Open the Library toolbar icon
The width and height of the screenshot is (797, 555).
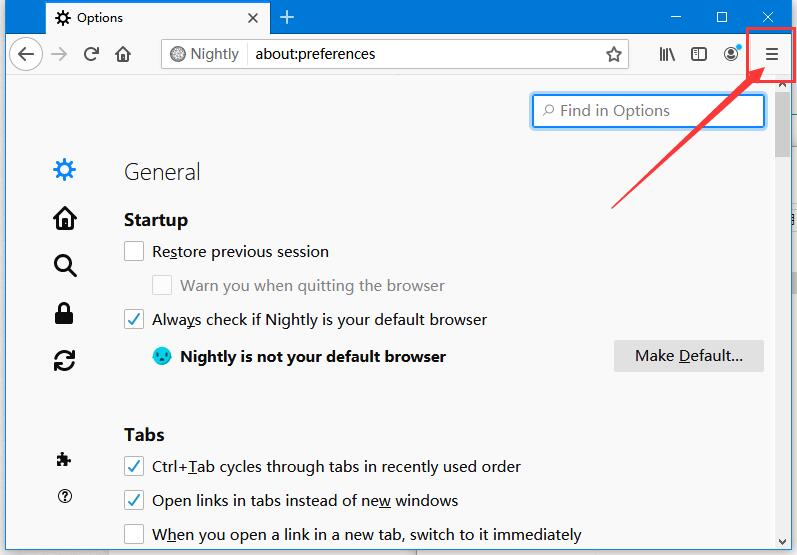[x=667, y=54]
